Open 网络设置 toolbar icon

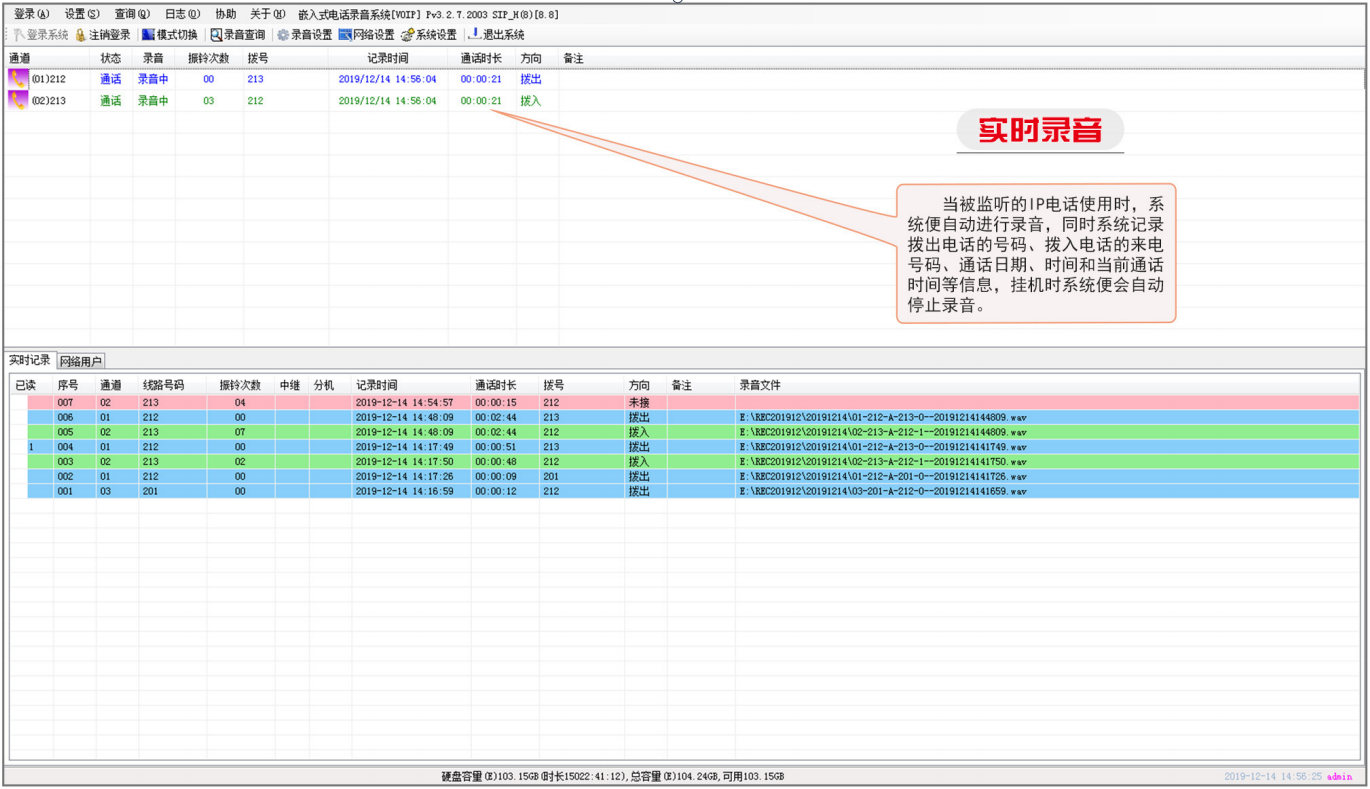[x=345, y=35]
